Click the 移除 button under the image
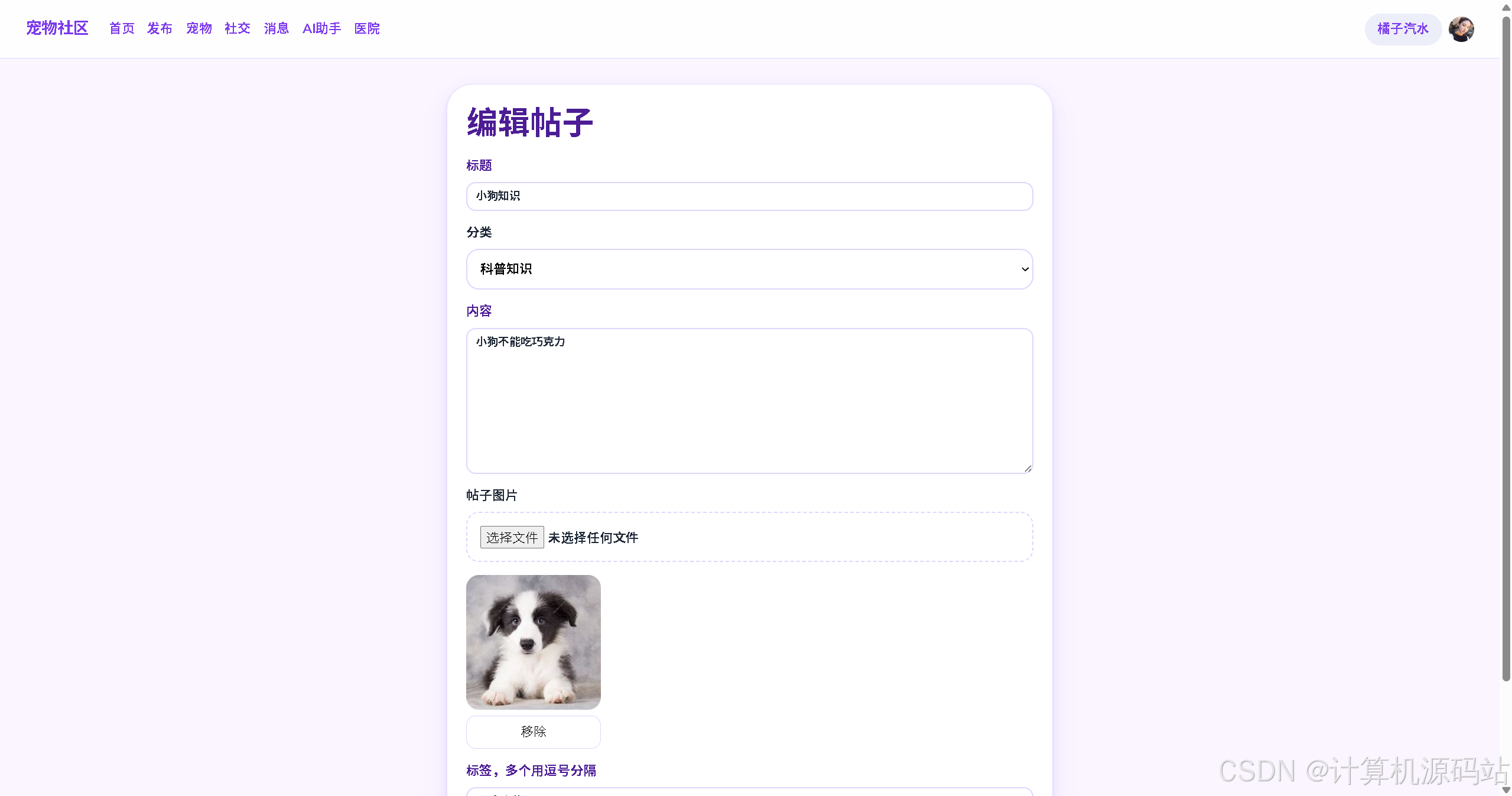1512x796 pixels. pyautogui.click(x=533, y=732)
